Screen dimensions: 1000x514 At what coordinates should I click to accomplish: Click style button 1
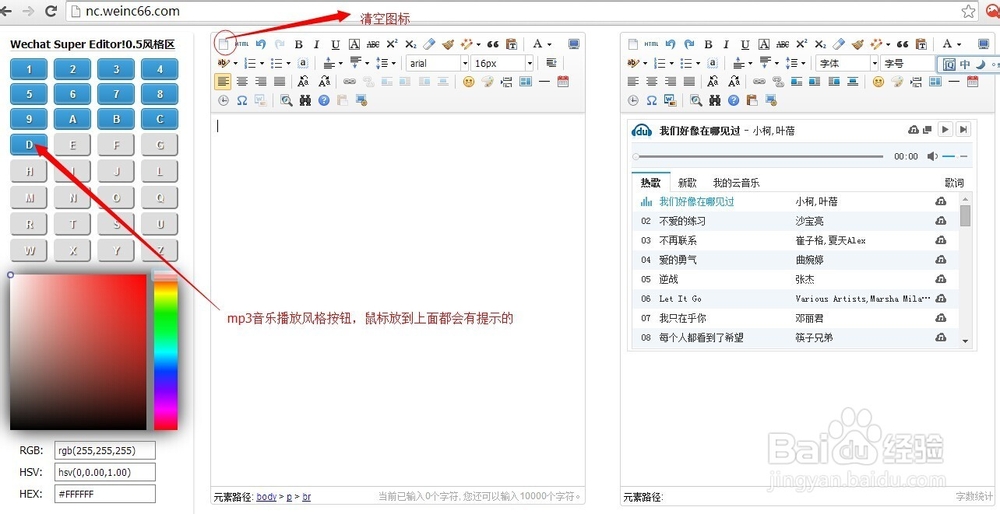(x=29, y=69)
